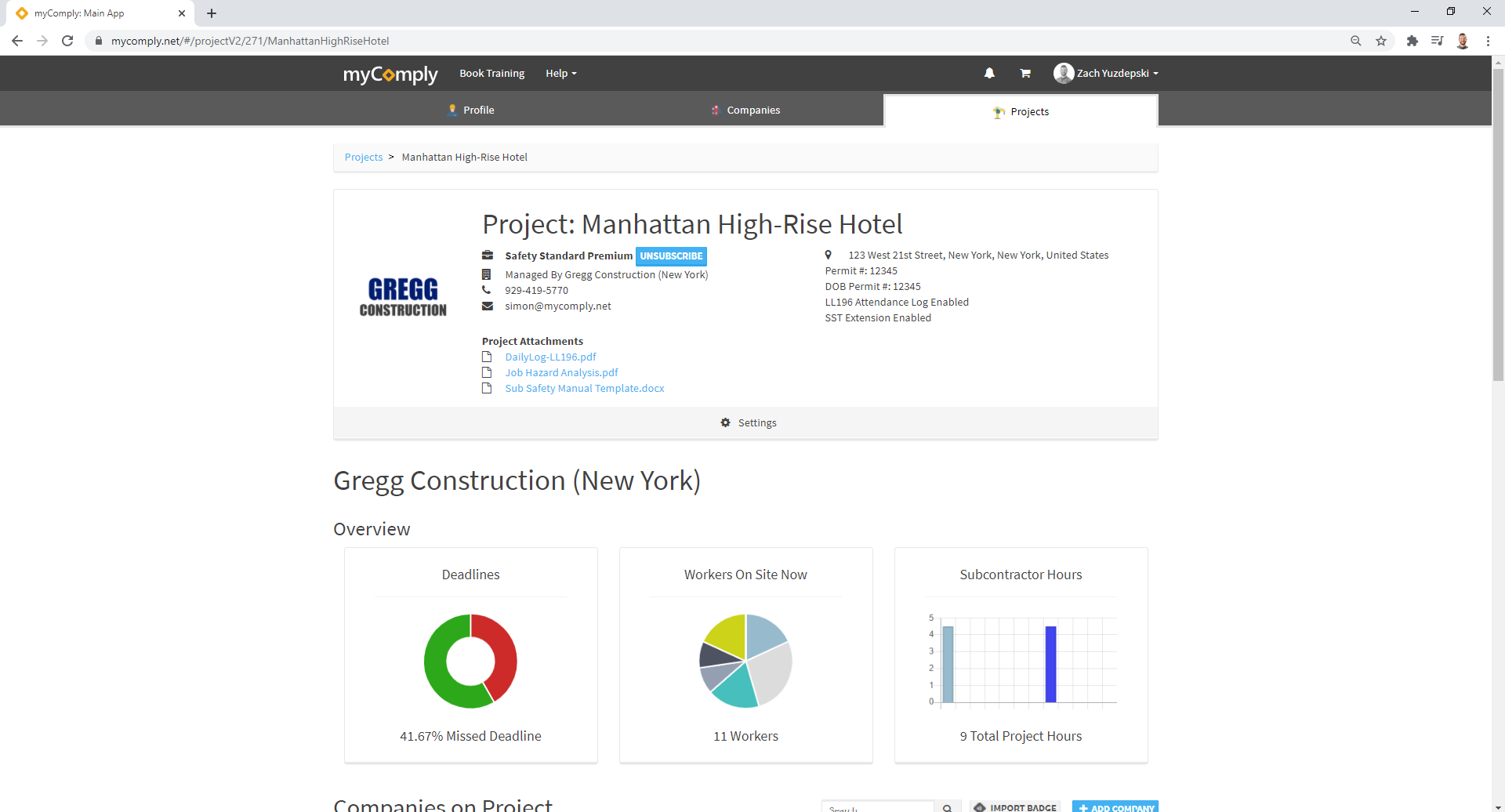Image resolution: width=1505 pixels, height=812 pixels.
Task: Click 'LL196 Attendance Log Enabled' text
Action: click(x=897, y=302)
